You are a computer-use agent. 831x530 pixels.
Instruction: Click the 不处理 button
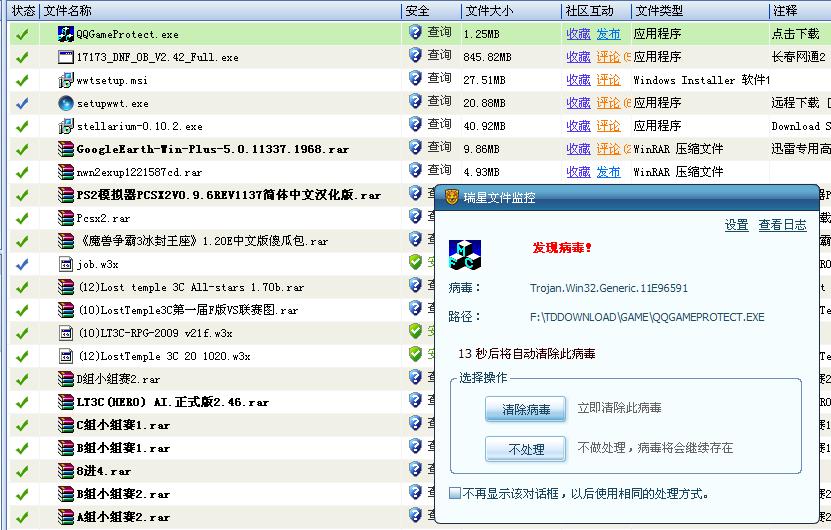pos(525,449)
